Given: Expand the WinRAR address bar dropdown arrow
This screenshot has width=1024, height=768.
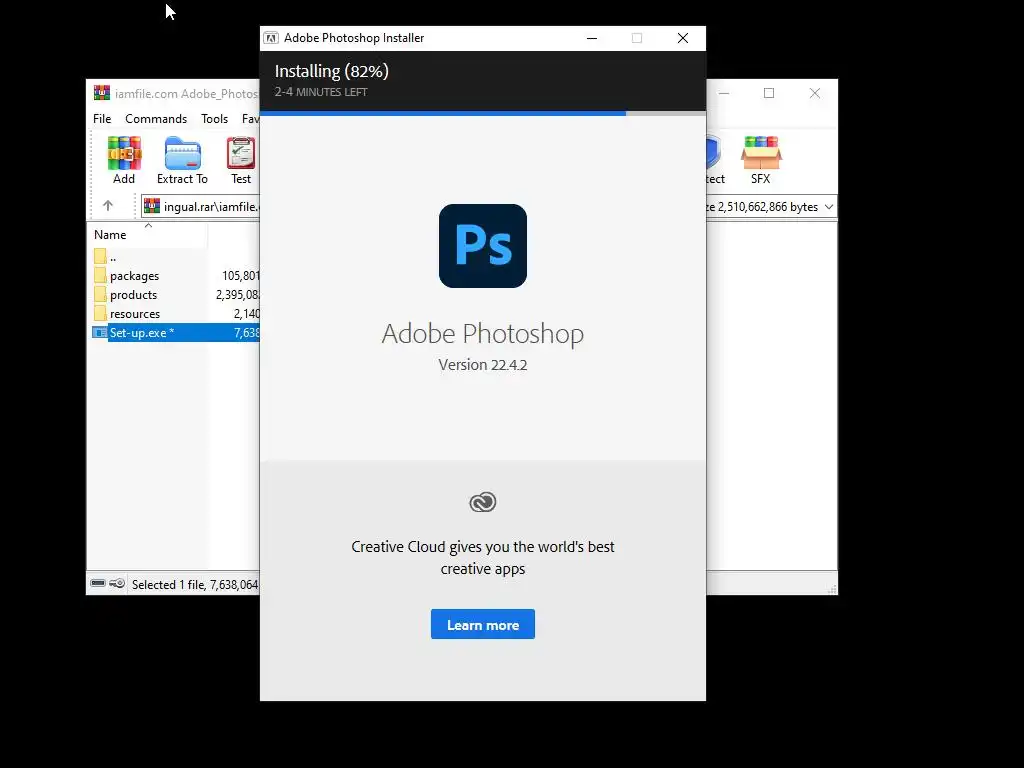Looking at the screenshot, I should point(829,206).
